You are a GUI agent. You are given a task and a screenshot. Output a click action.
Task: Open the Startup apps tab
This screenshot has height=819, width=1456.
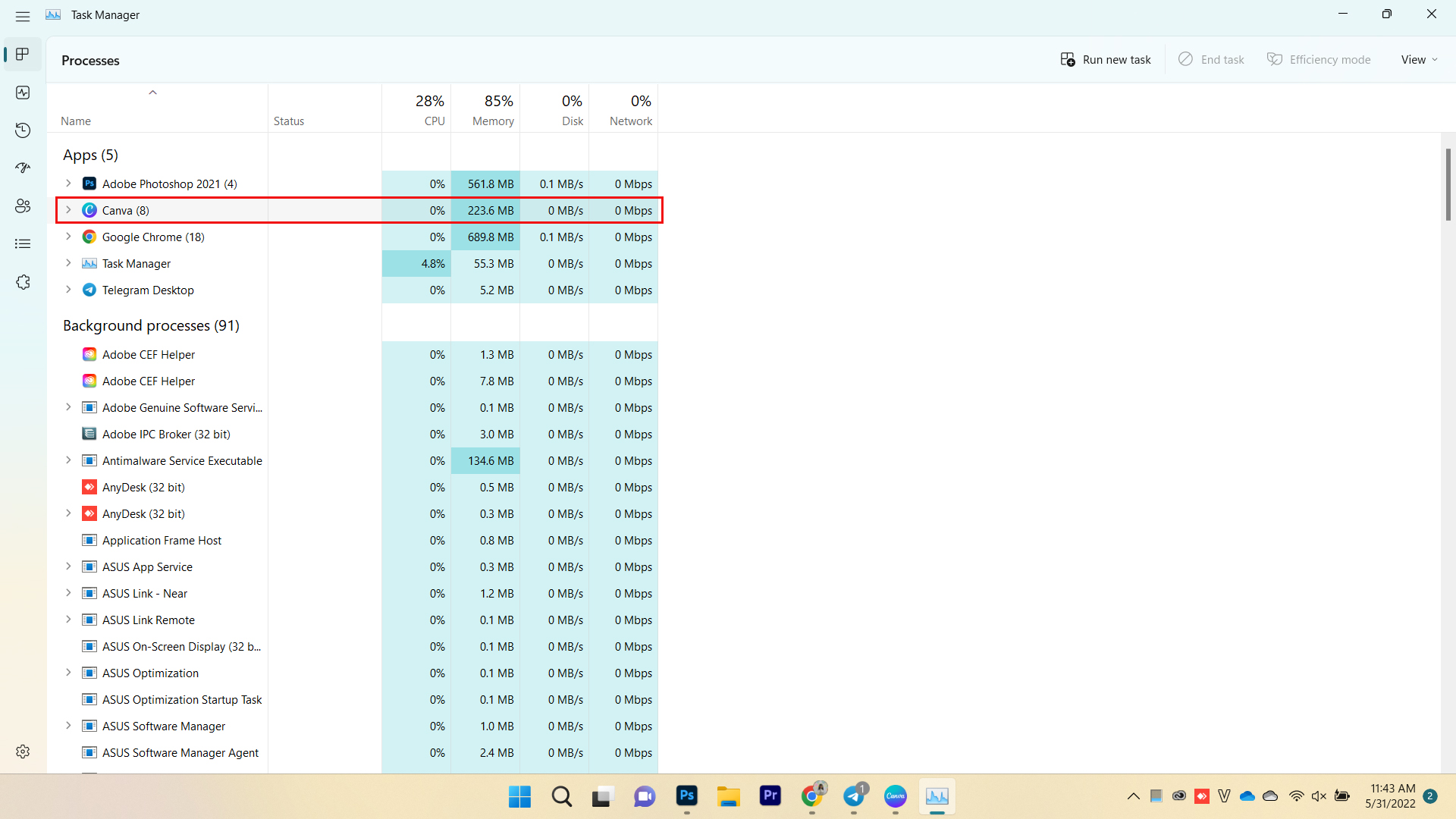[23, 168]
